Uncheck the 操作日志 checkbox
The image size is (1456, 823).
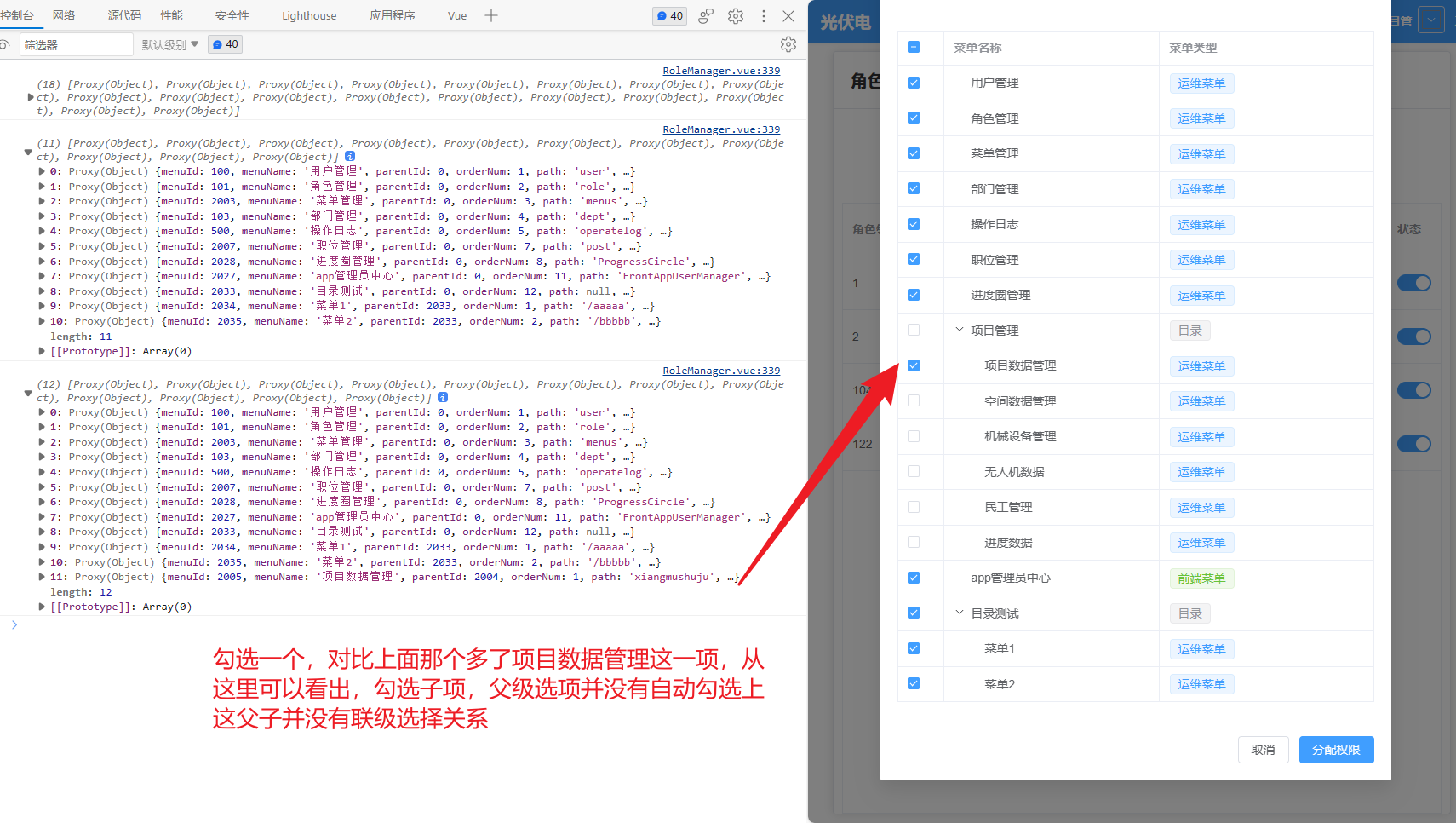click(x=914, y=224)
